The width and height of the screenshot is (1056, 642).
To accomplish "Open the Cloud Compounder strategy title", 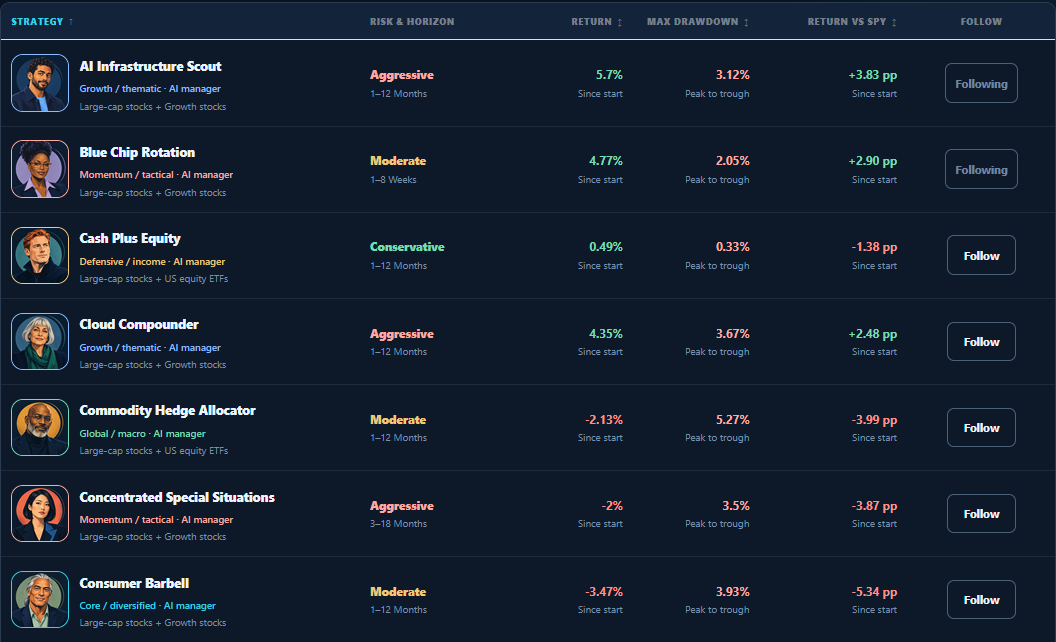I will pyautogui.click(x=139, y=325).
